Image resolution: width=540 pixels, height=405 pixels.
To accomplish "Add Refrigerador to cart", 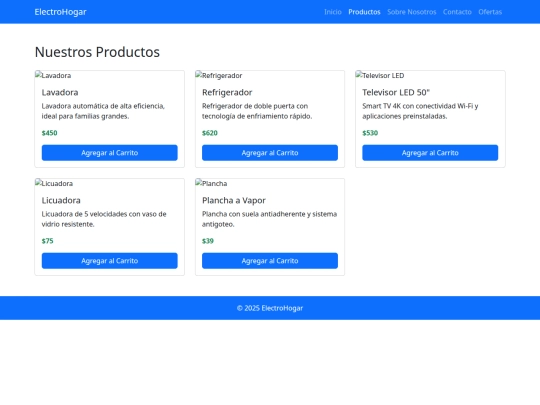I will tap(270, 153).
